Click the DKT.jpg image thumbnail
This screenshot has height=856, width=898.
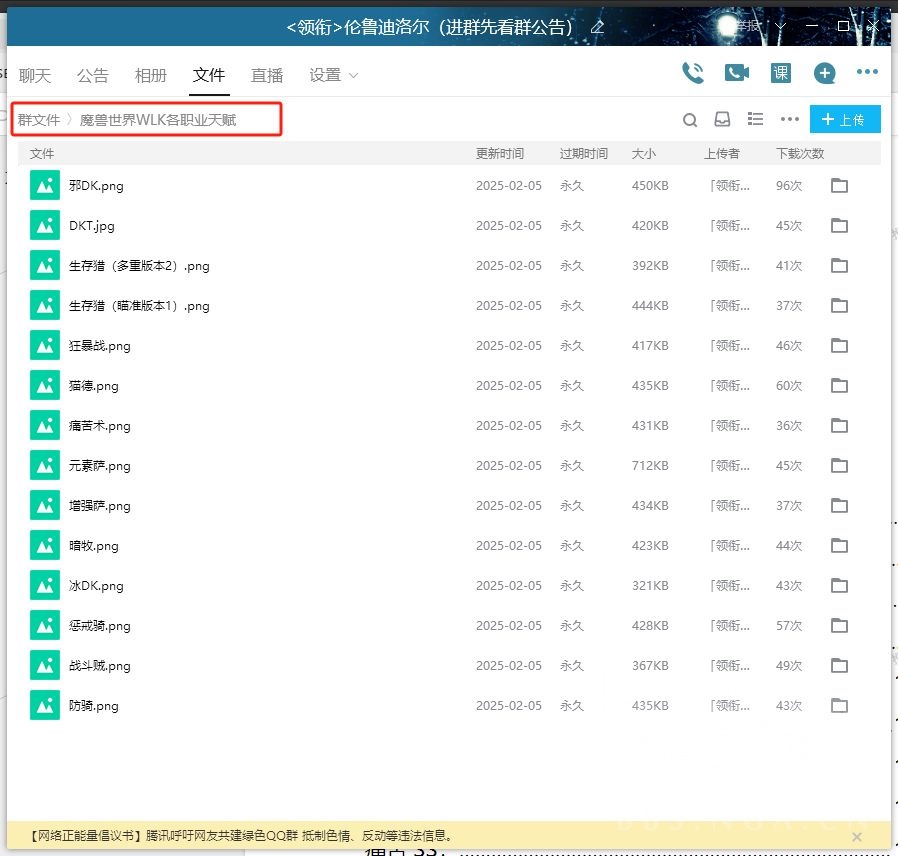coord(44,225)
